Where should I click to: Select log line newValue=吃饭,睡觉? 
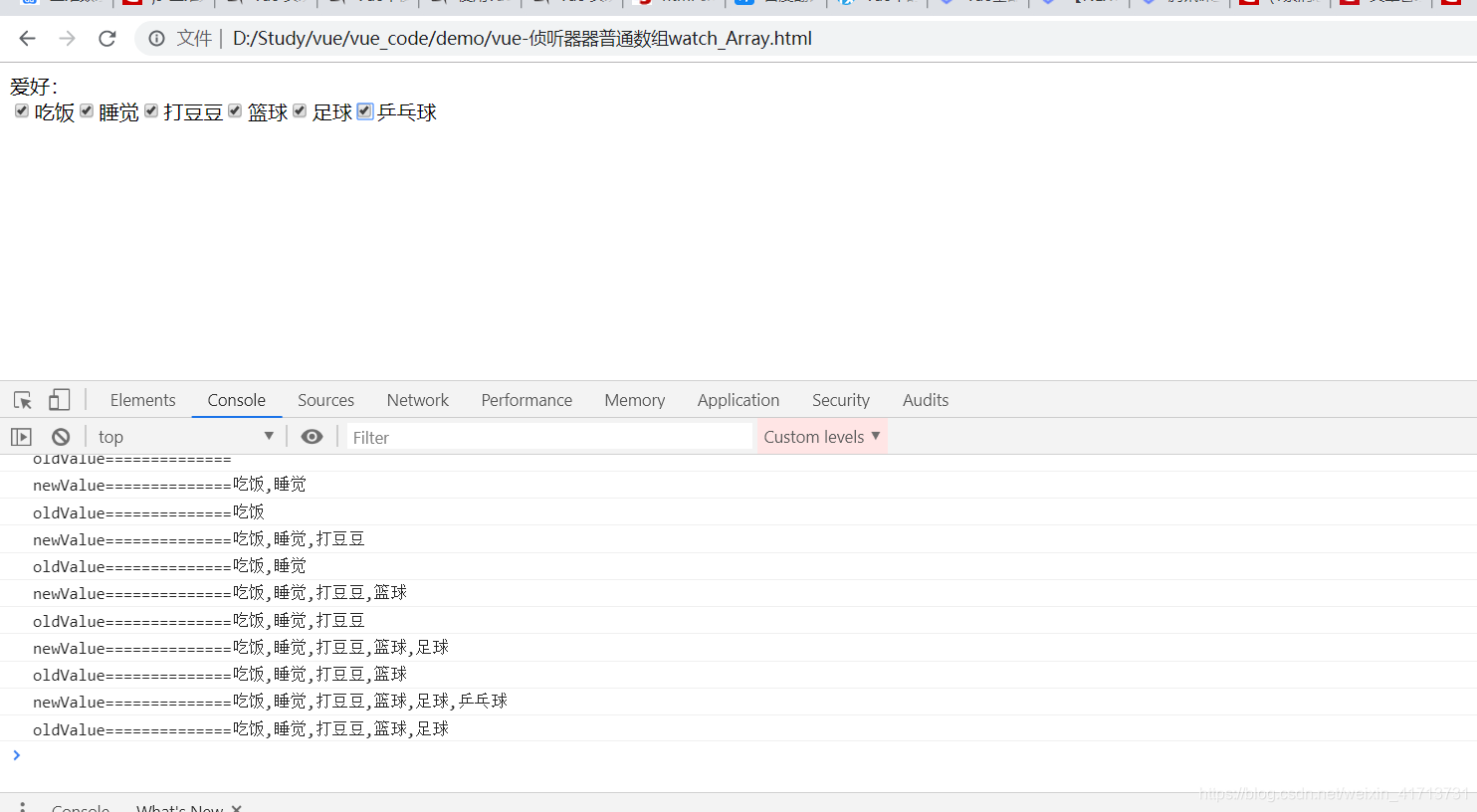point(738,485)
